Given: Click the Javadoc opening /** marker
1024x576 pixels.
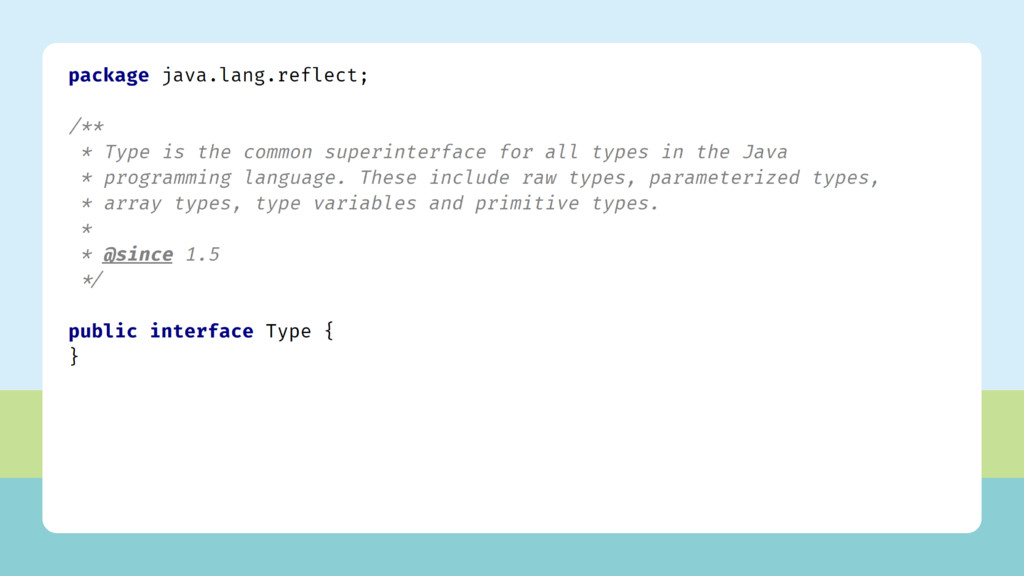Looking at the screenshot, I should click(86, 125).
